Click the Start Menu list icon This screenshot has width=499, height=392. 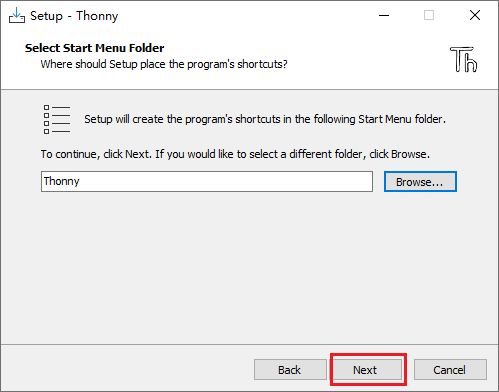[57, 119]
